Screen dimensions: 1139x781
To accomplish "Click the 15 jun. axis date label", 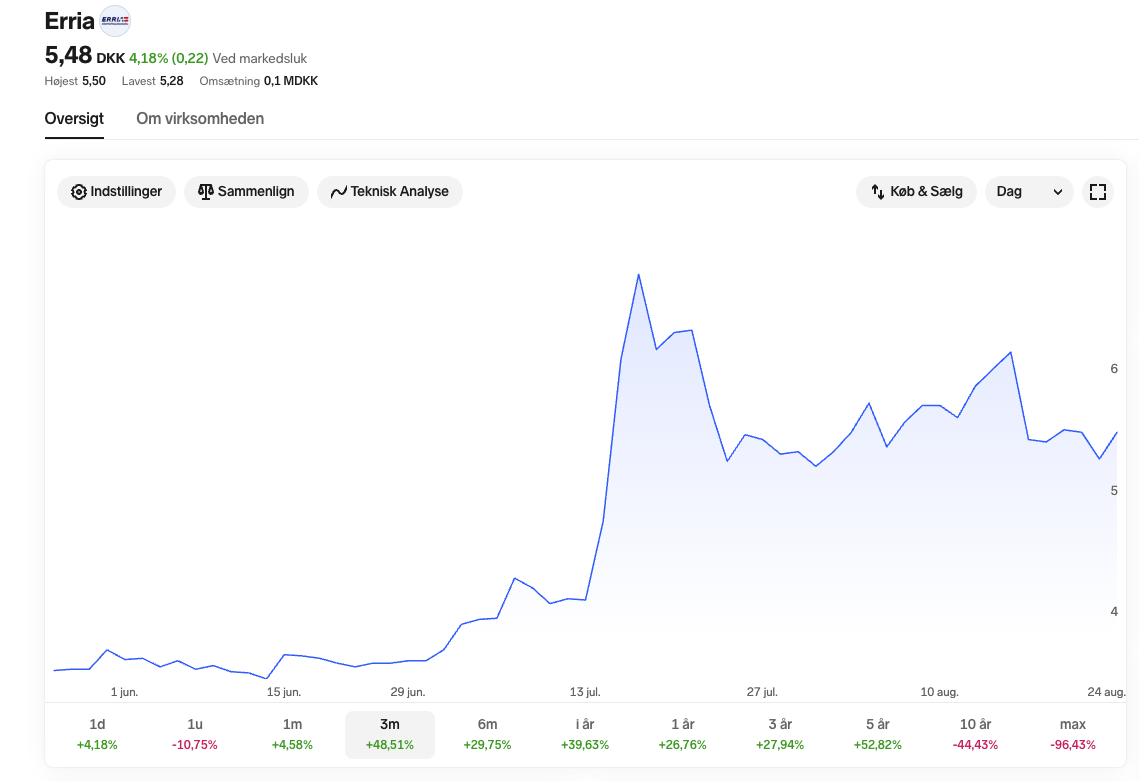I will pyautogui.click(x=283, y=692).
